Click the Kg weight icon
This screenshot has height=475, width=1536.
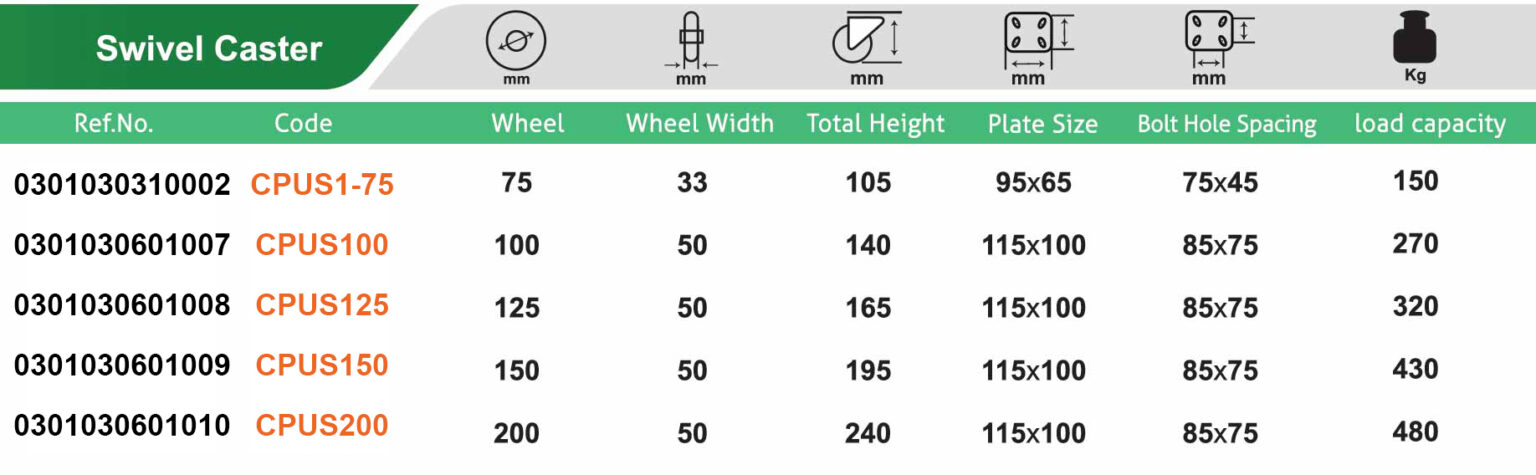click(1415, 42)
